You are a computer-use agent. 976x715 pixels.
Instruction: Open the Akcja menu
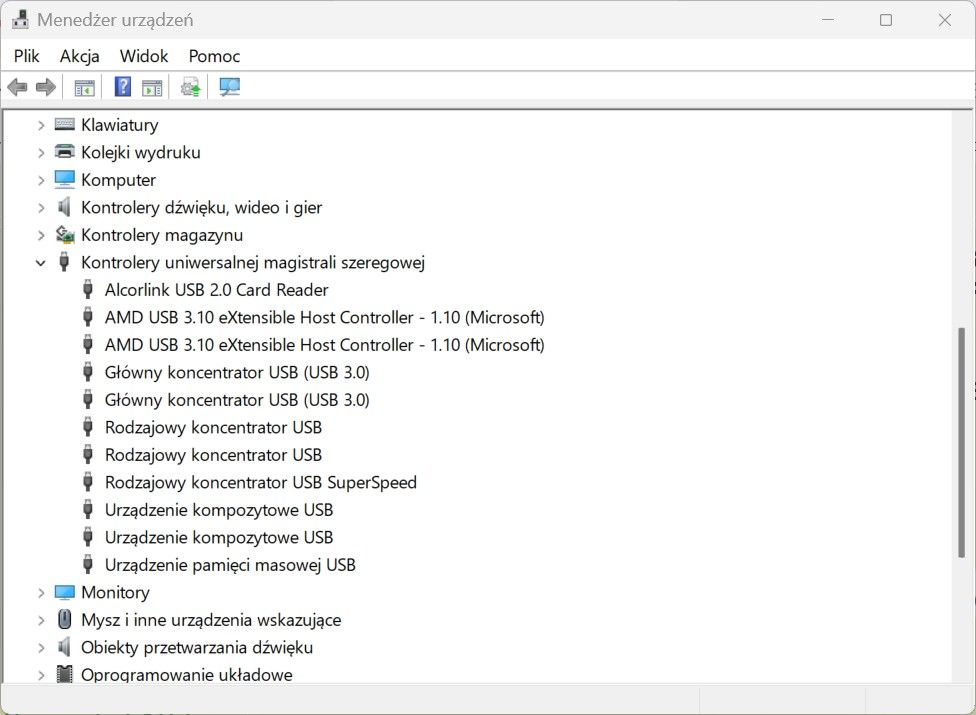[80, 56]
